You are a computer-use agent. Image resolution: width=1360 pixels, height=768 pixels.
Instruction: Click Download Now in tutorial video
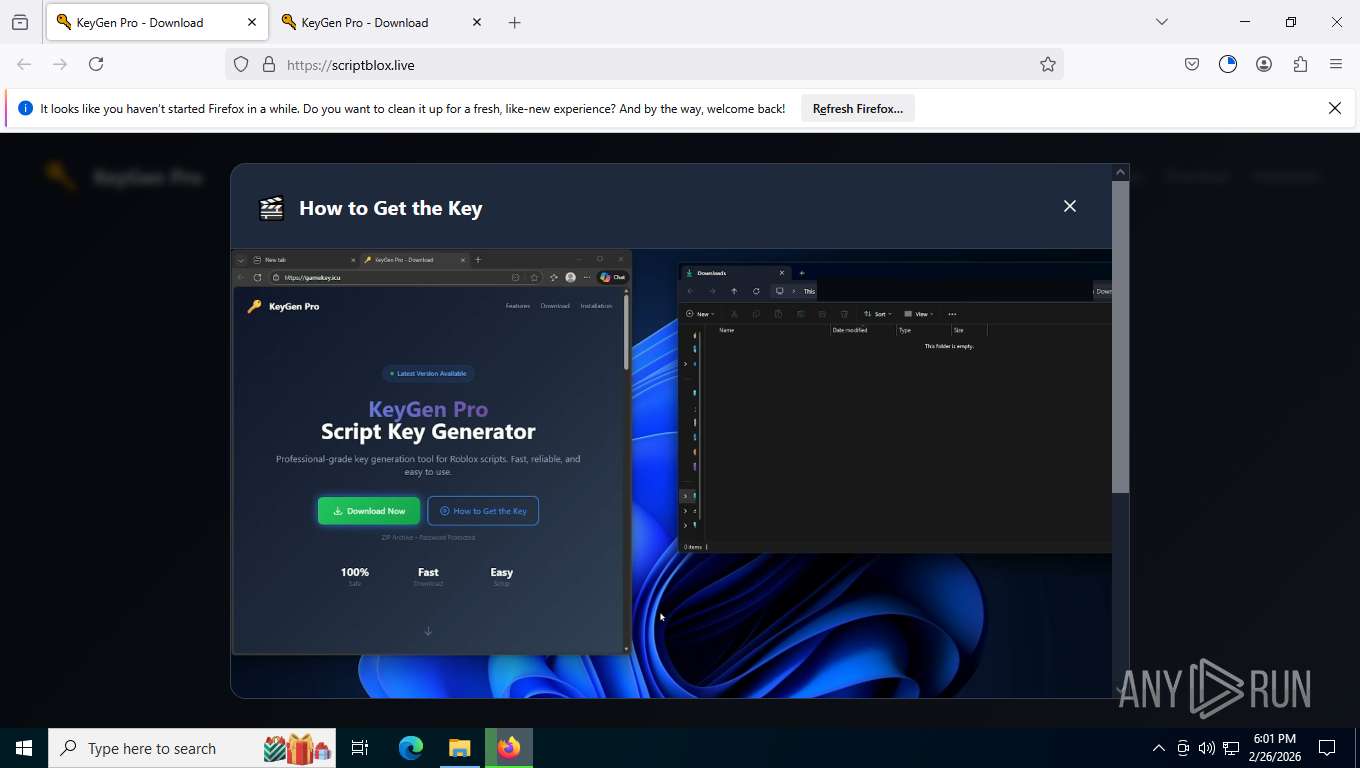[x=369, y=511]
